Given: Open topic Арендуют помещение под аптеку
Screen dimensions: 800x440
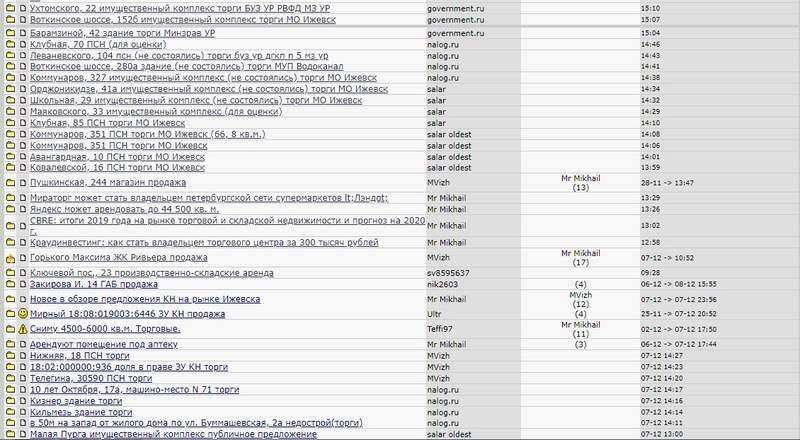Looking at the screenshot, I should click(x=104, y=344).
